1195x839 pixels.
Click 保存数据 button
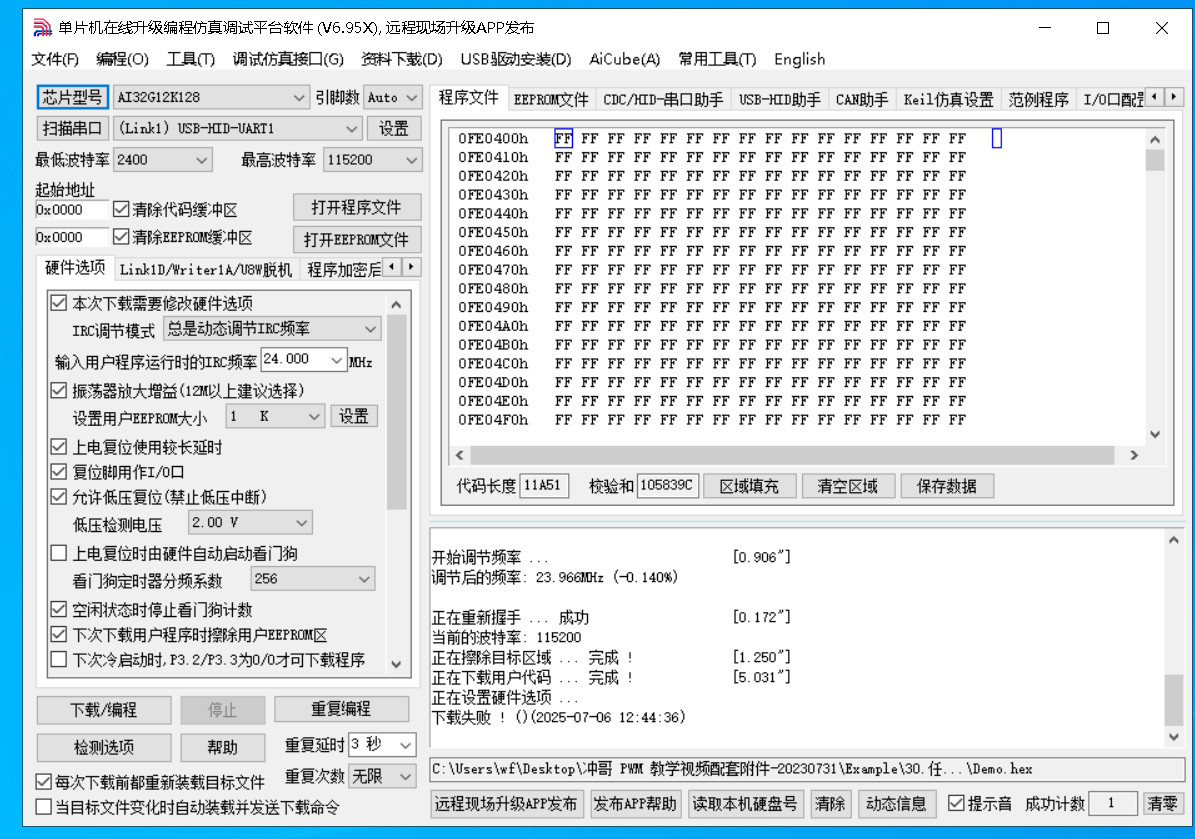947,486
